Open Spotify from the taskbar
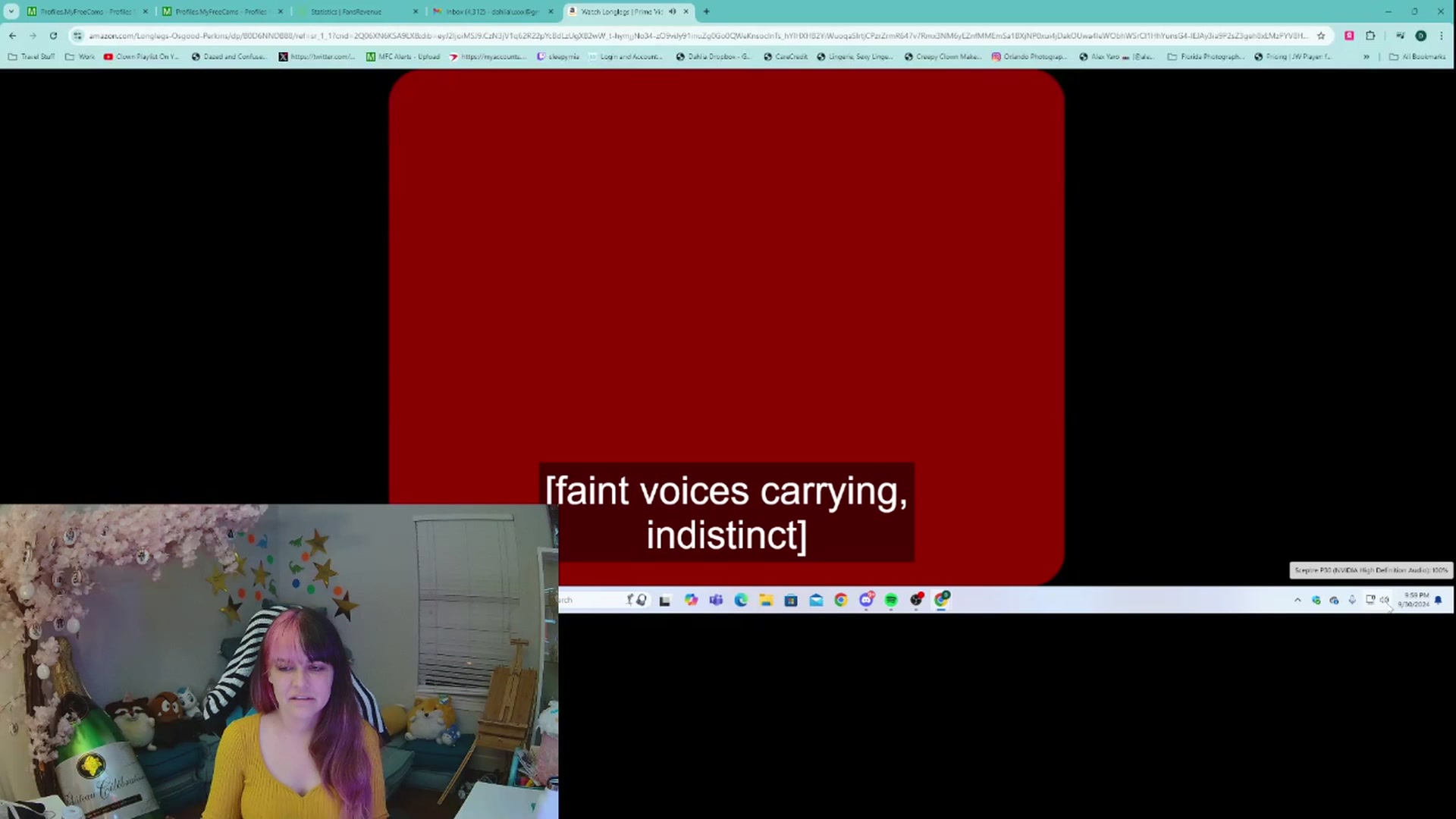Image resolution: width=1456 pixels, height=819 pixels. 891,600
